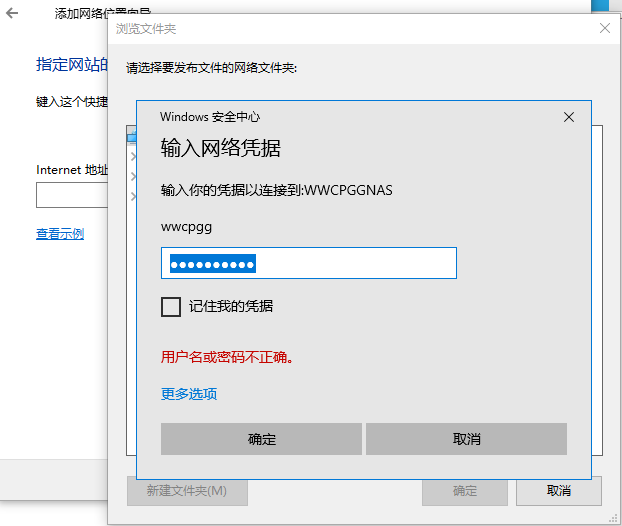This screenshot has width=622, height=526.
Task: Click 取消 in the 浏览文件夹 dialog
Action: pos(559,491)
